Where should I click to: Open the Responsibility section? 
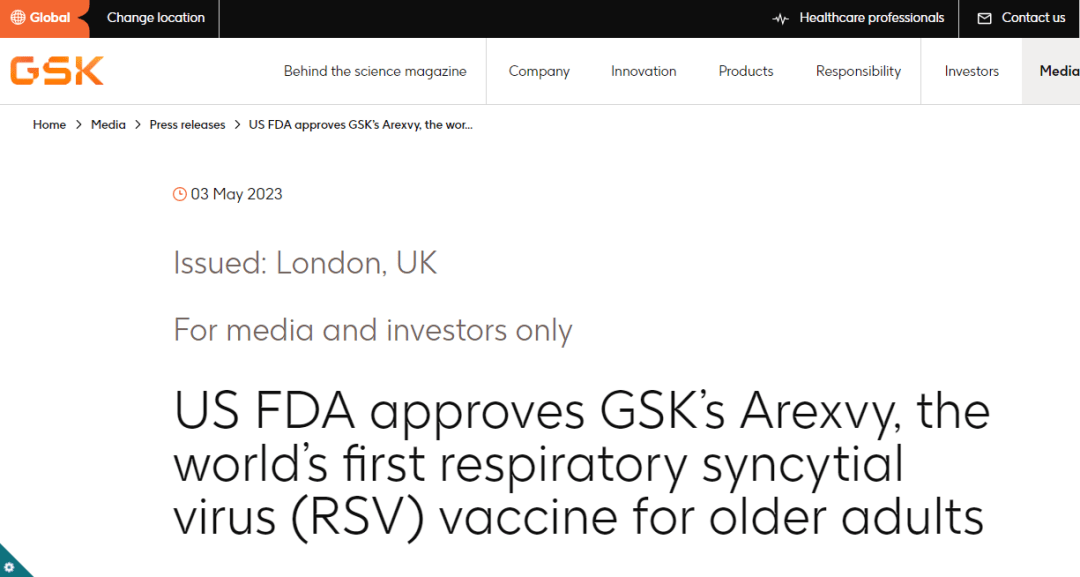[x=858, y=71]
